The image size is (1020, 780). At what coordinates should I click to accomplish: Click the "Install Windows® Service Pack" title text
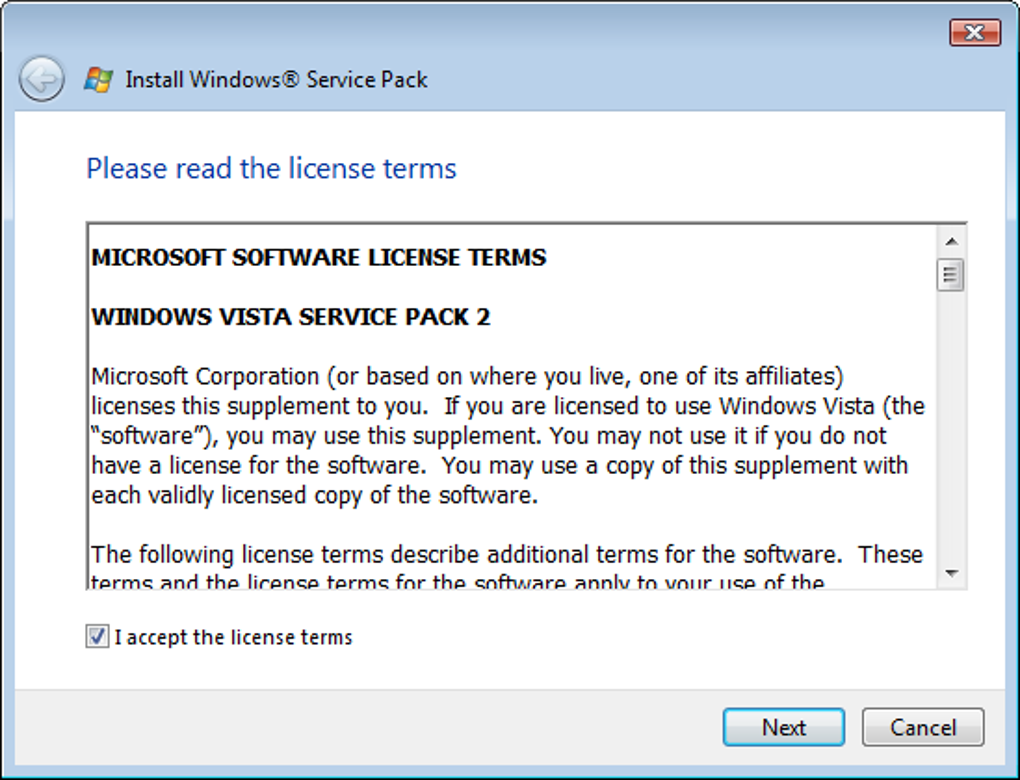(x=276, y=80)
